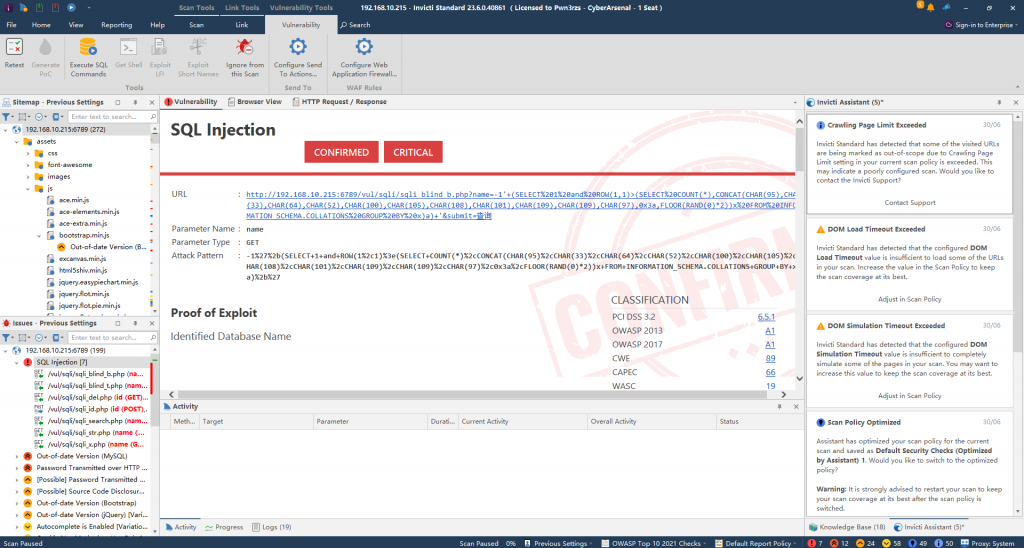Switch to the Logs (19) tab
The image size is (1024, 548).
coord(272,527)
